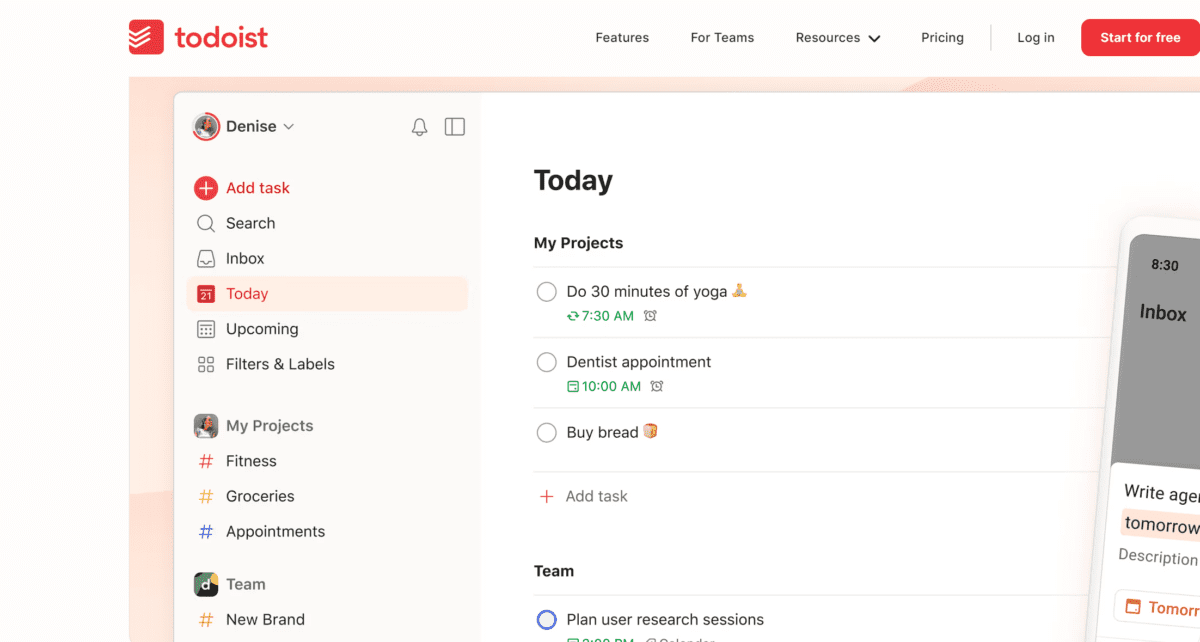The width and height of the screenshot is (1200, 642).
Task: Click Denise's profile avatar
Action: (x=206, y=126)
